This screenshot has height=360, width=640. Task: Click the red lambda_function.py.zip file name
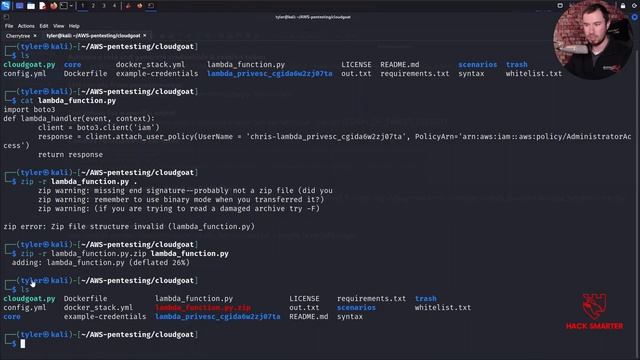click(203, 307)
